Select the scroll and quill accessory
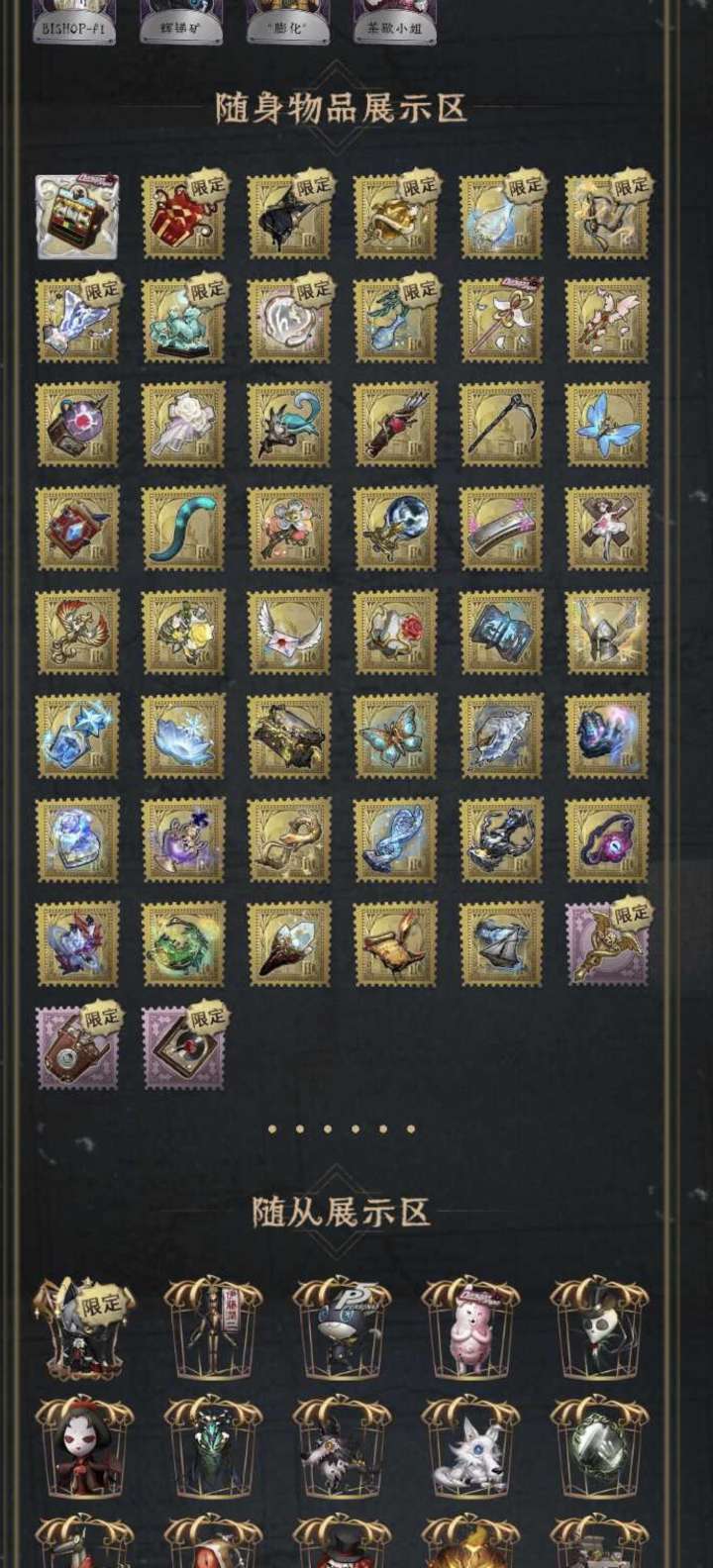Screen dimensions: 713x1568 [395, 944]
